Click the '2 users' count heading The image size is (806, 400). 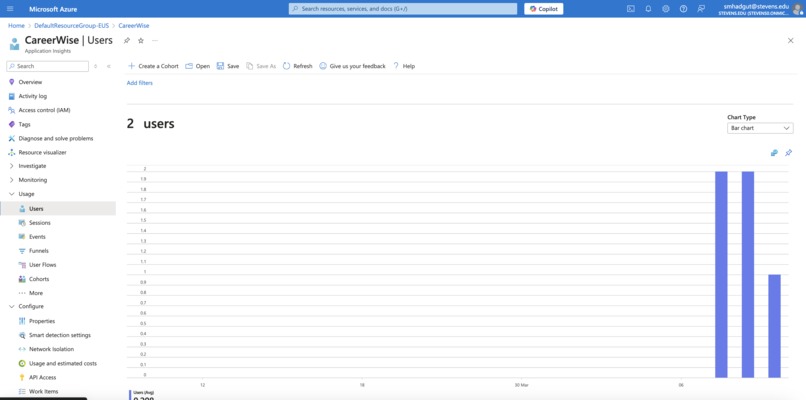[151, 124]
